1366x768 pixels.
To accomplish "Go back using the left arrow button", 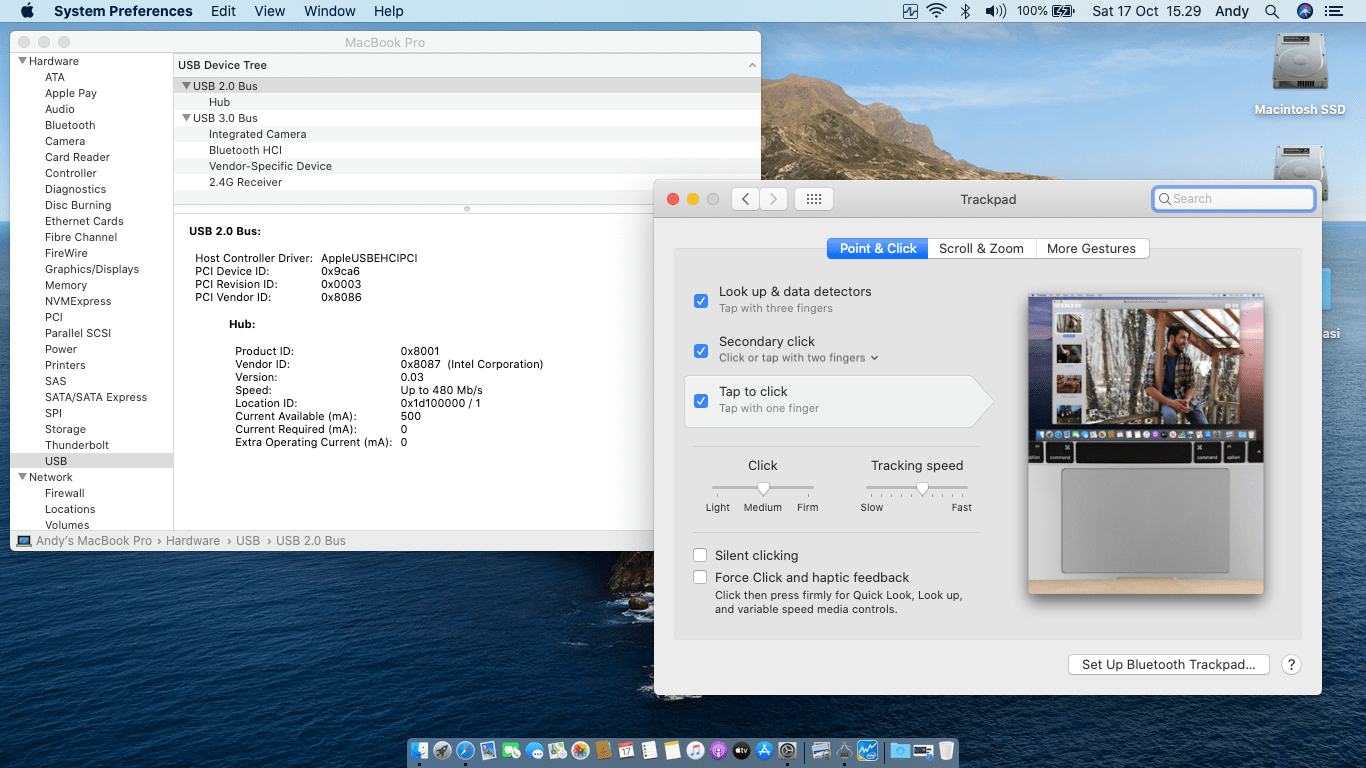I will pyautogui.click(x=745, y=199).
